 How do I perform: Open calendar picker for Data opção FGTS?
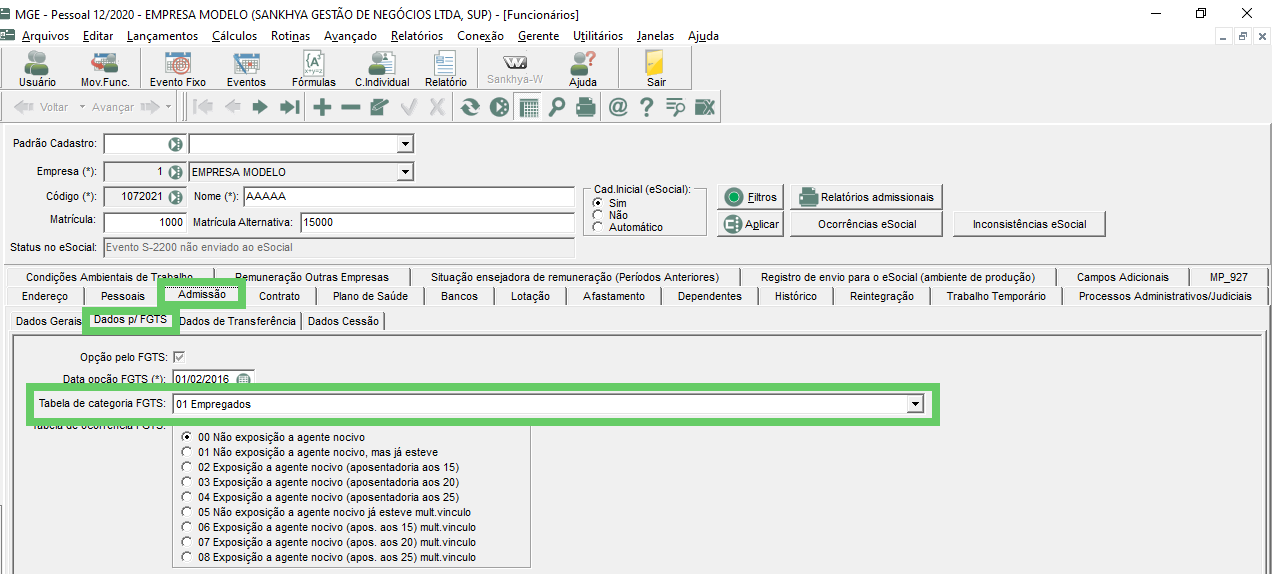point(245,379)
